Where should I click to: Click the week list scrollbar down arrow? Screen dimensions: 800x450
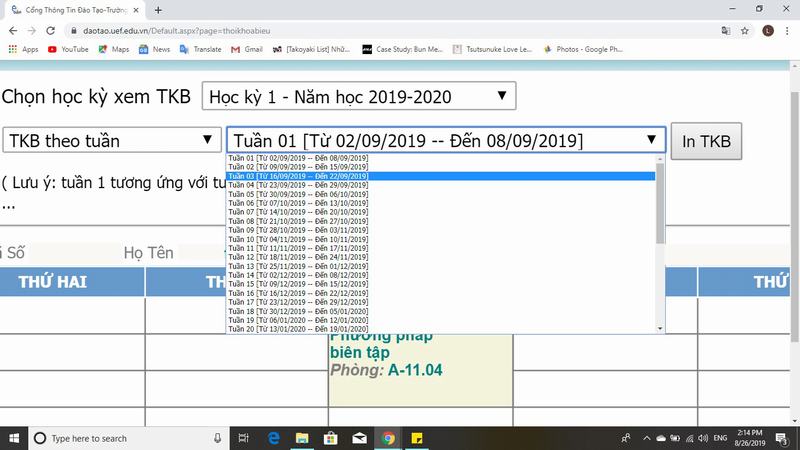click(660, 328)
